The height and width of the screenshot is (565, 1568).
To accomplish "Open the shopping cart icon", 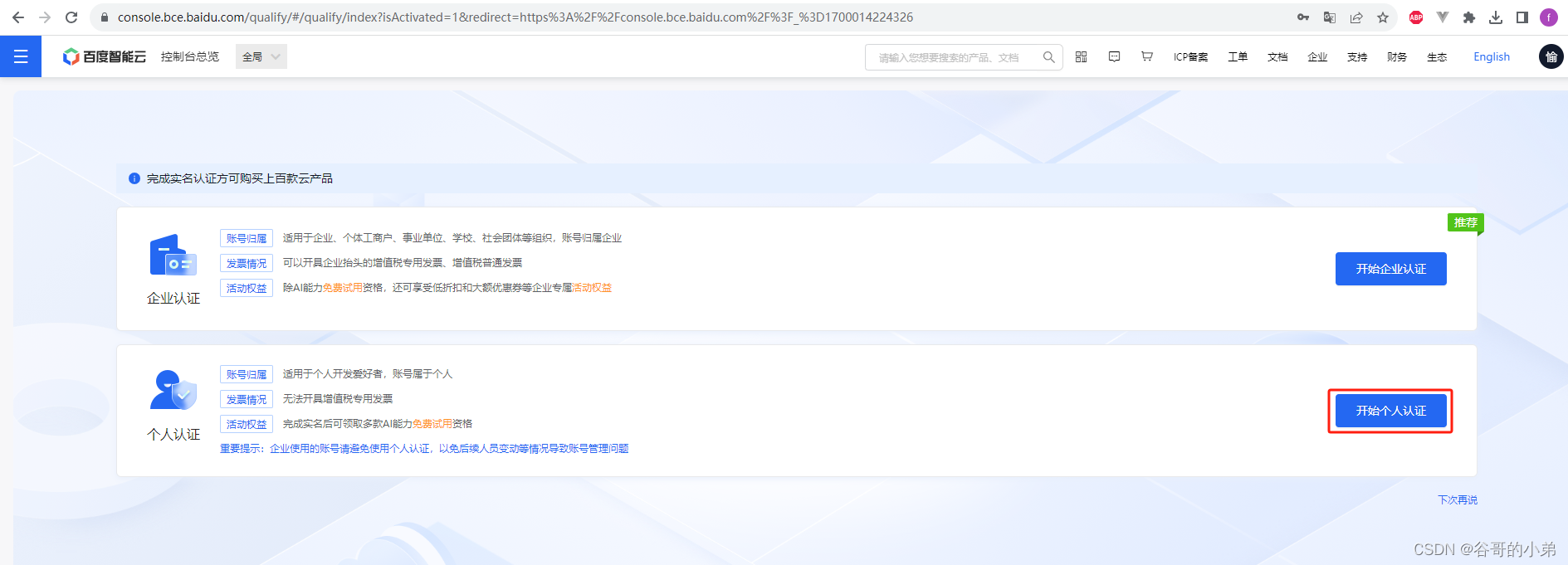I will [1147, 56].
